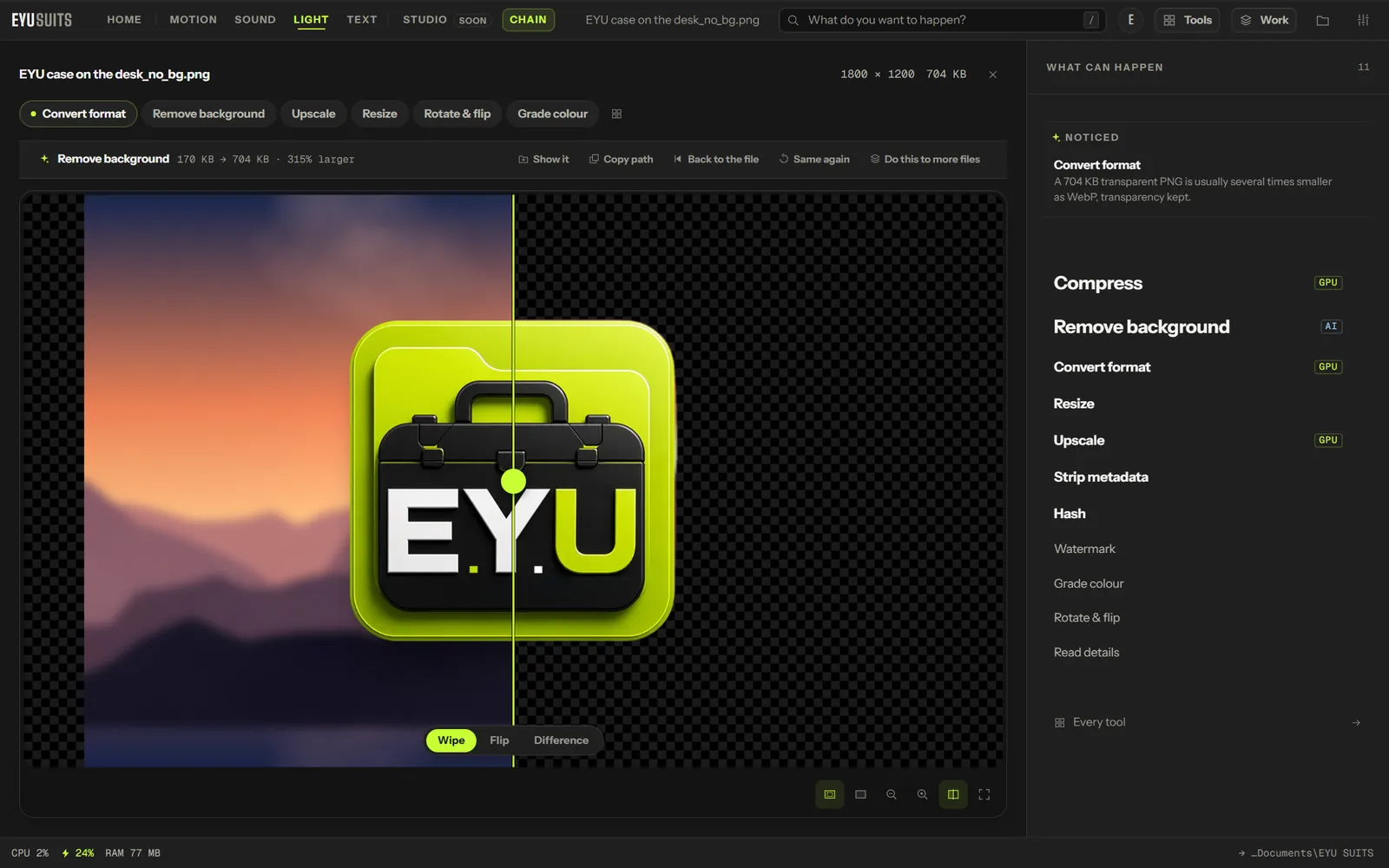The height and width of the screenshot is (868, 1389).
Task: Open the Tools grid button
Action: (1188, 20)
